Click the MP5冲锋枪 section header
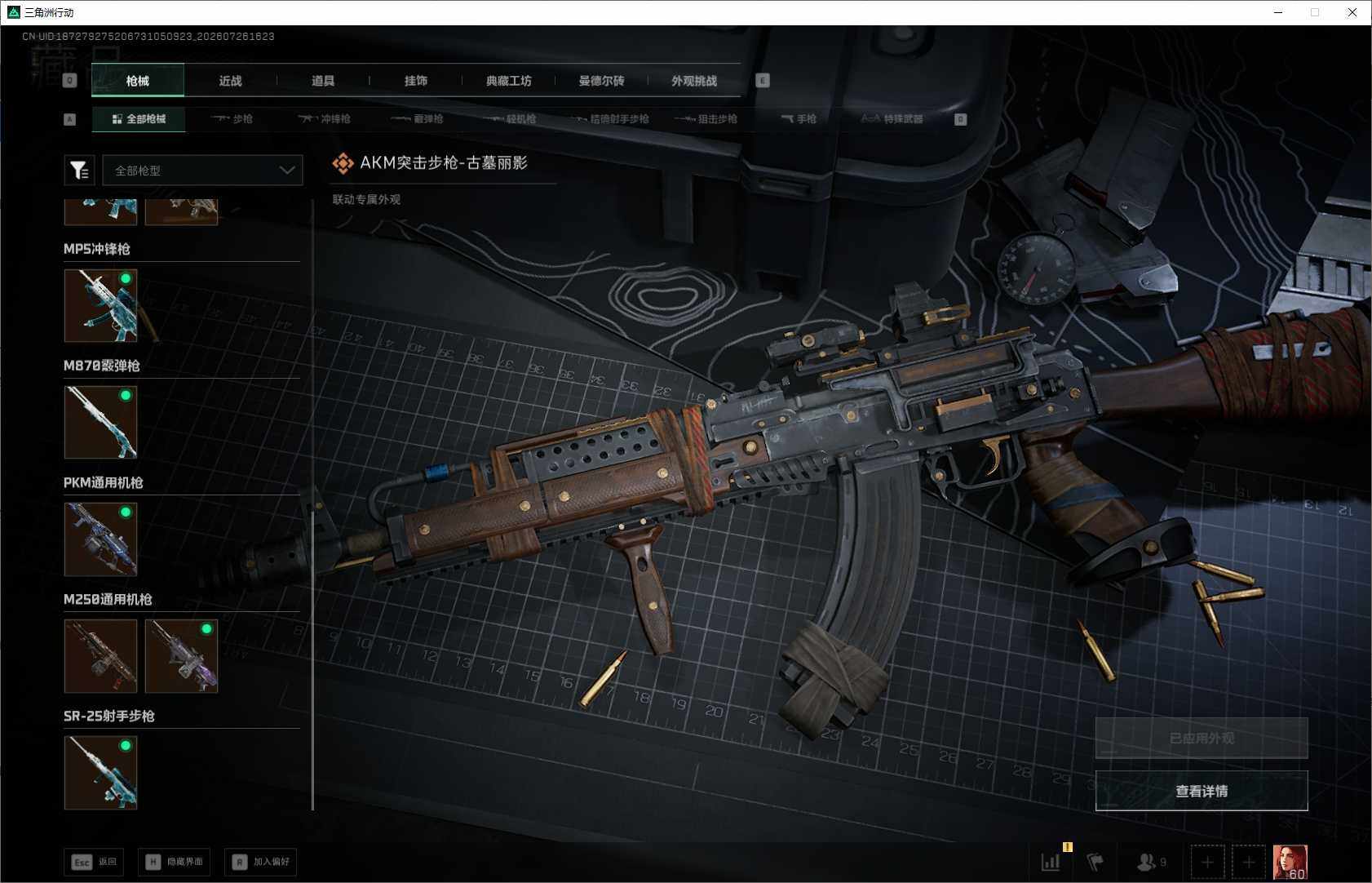This screenshot has width=1372, height=883. pos(97,249)
